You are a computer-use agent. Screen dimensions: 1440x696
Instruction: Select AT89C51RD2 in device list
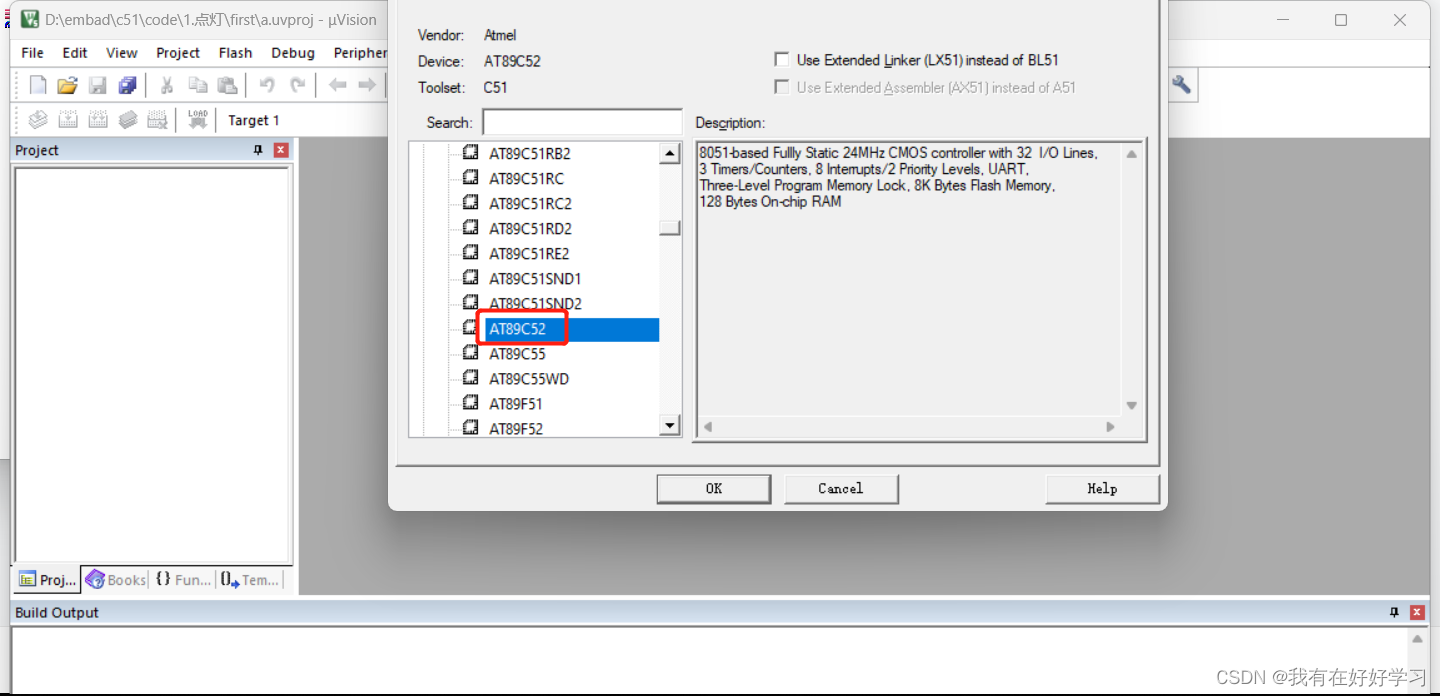pos(530,228)
